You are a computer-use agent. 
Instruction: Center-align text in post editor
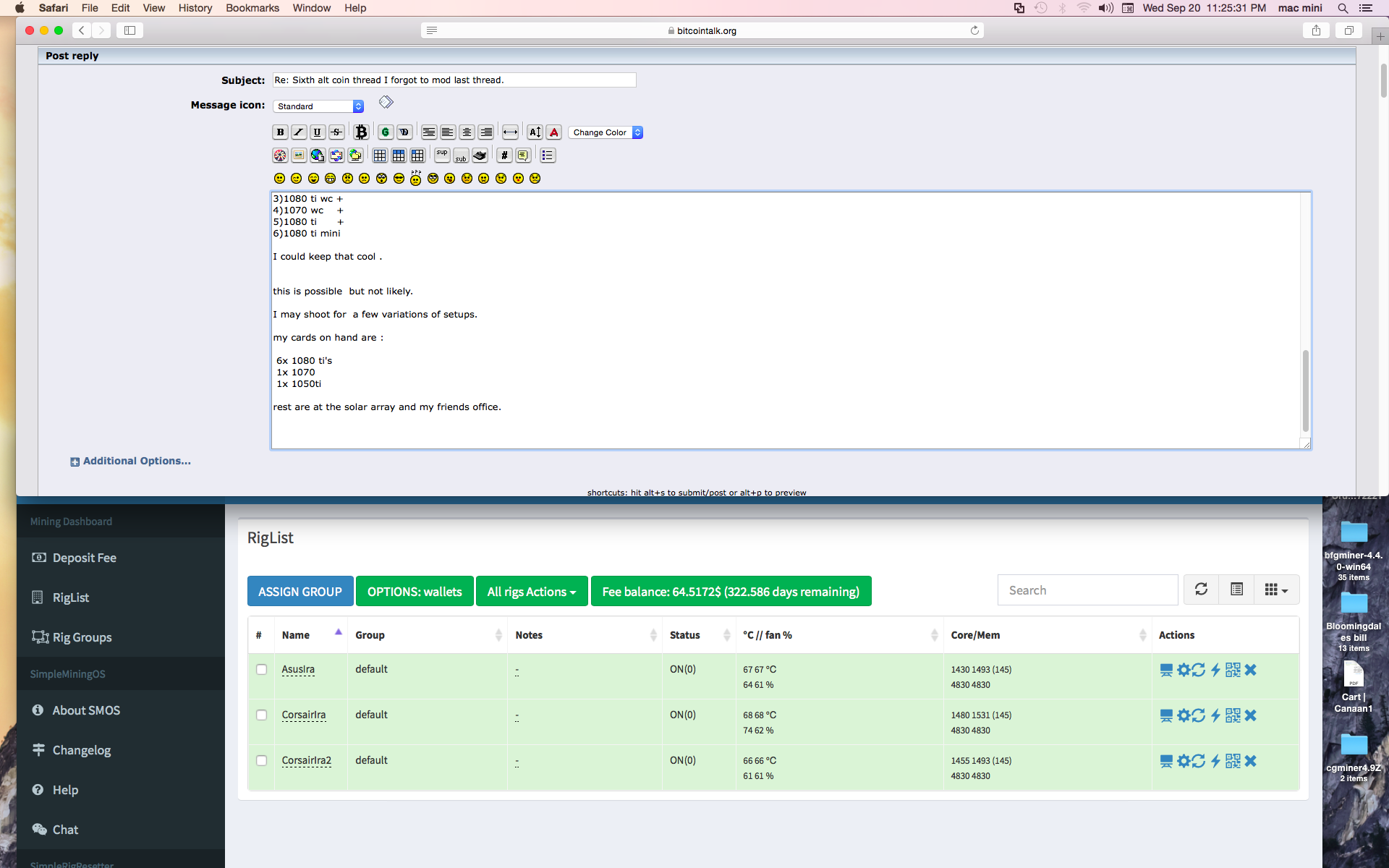(x=467, y=132)
